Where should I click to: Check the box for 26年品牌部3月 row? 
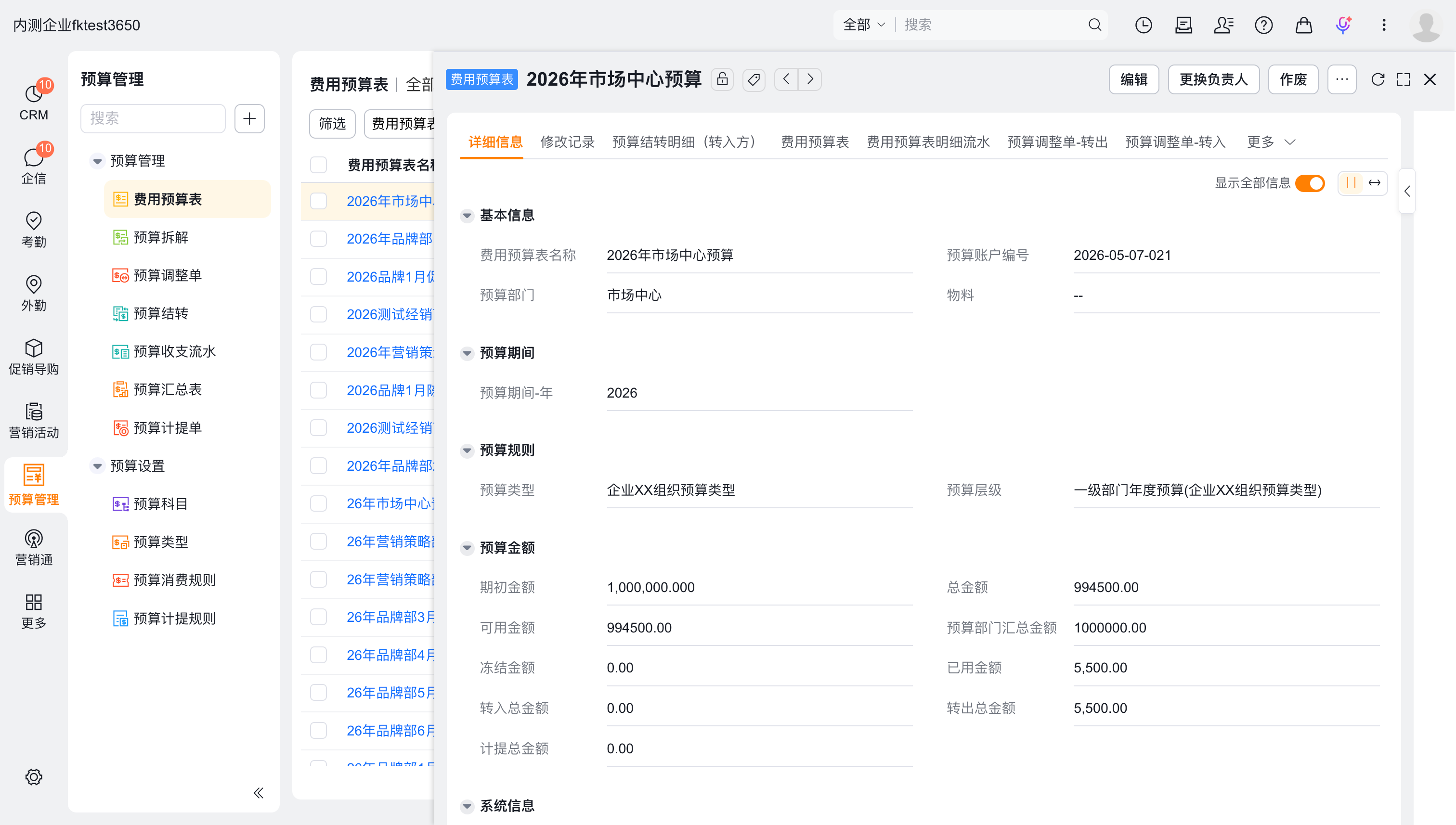click(319, 617)
